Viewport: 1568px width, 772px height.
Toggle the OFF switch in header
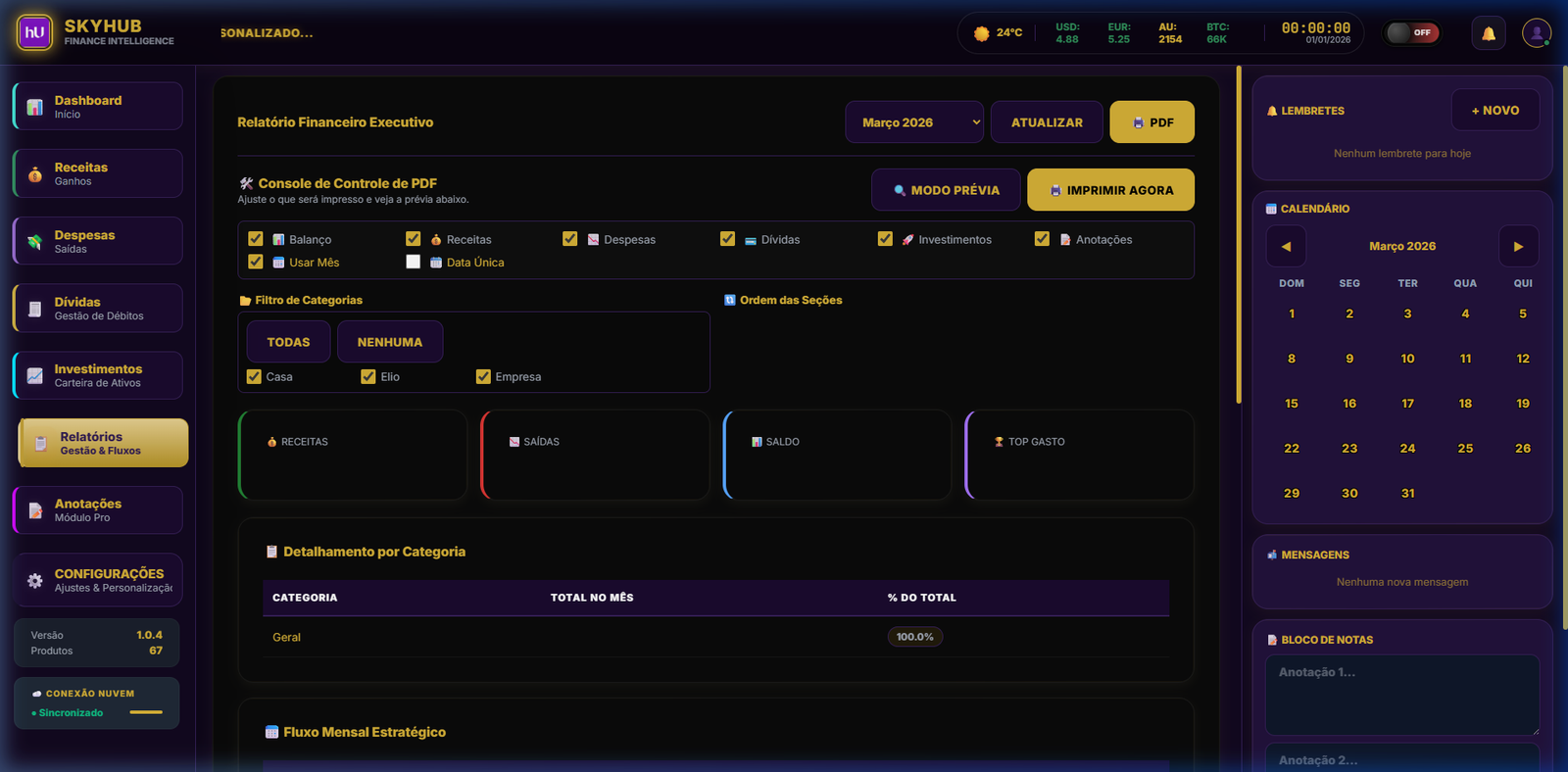(1411, 33)
